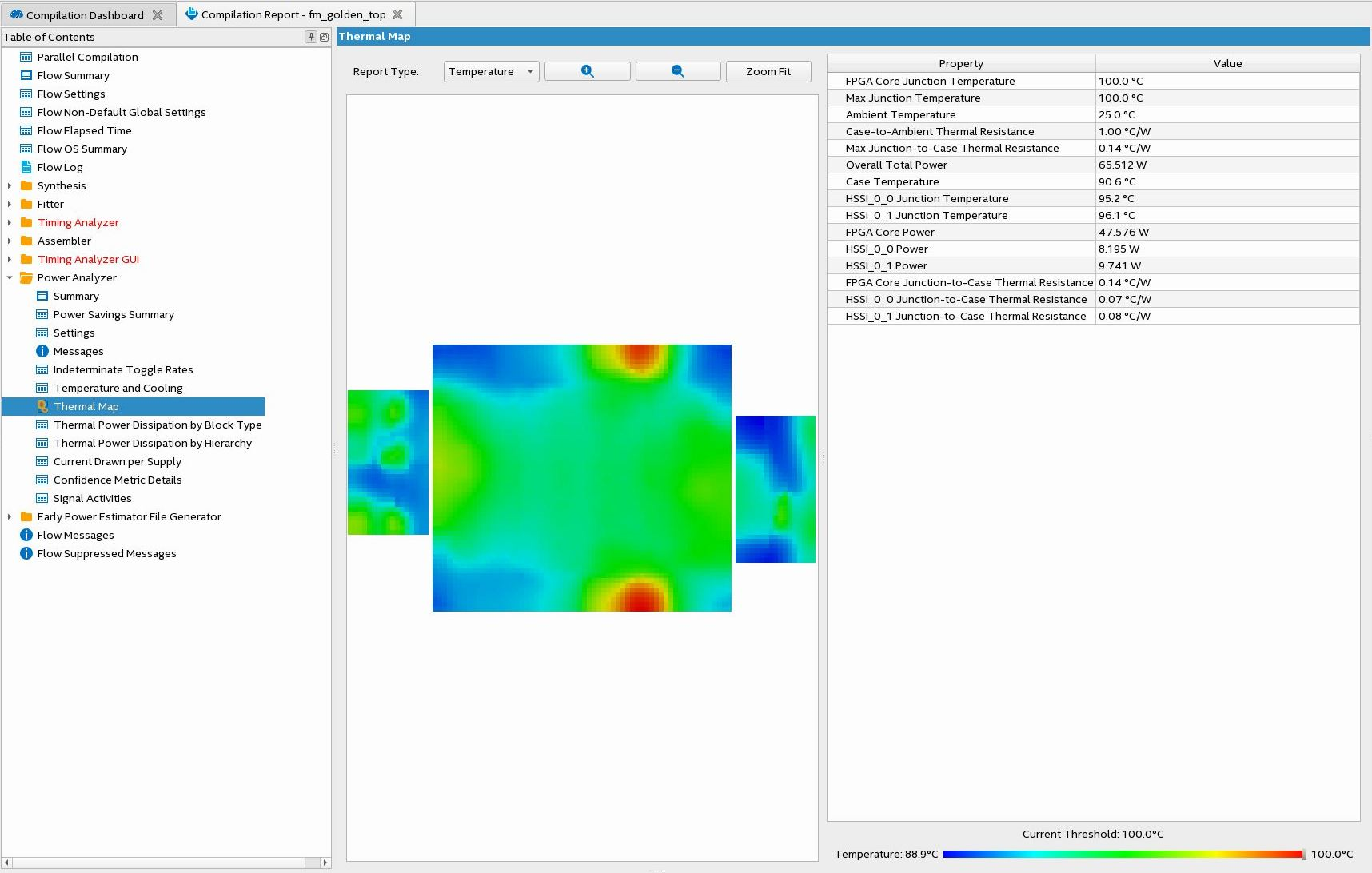Select the Compilation Report fm_golden_top tab
The height and width of the screenshot is (873, 1372).
coord(293,14)
